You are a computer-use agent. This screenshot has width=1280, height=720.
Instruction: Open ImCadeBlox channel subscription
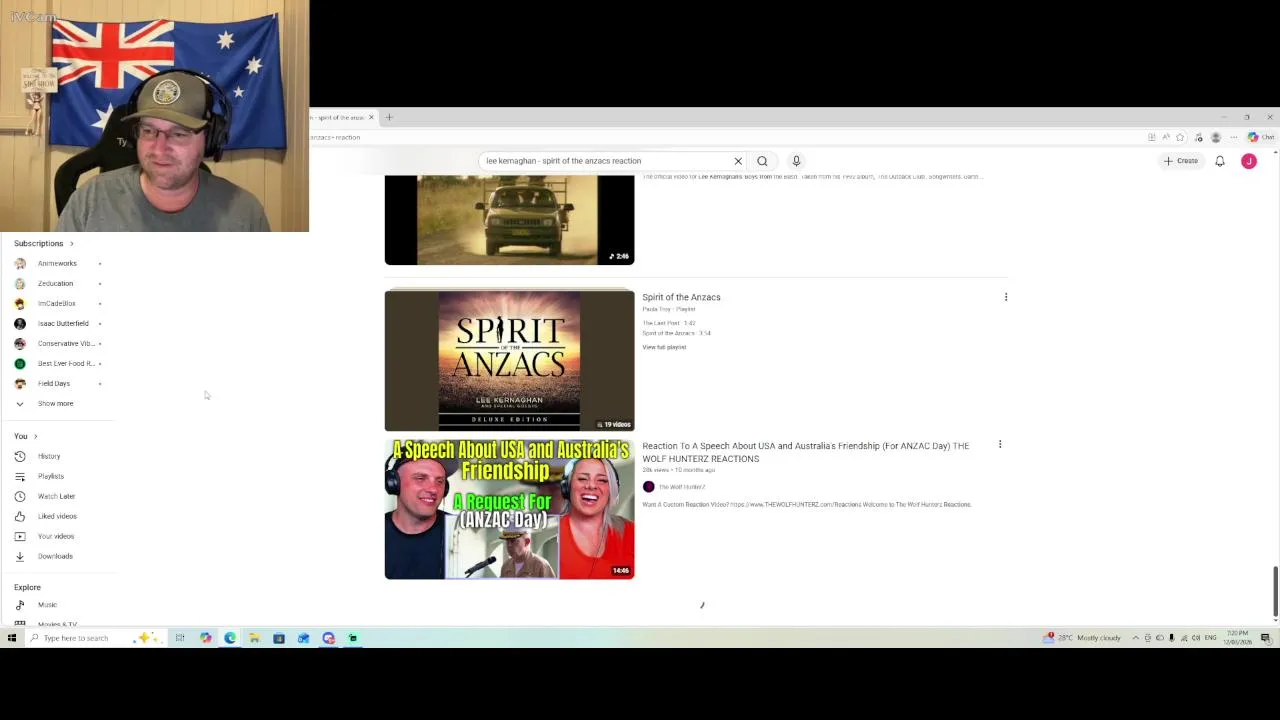56,303
